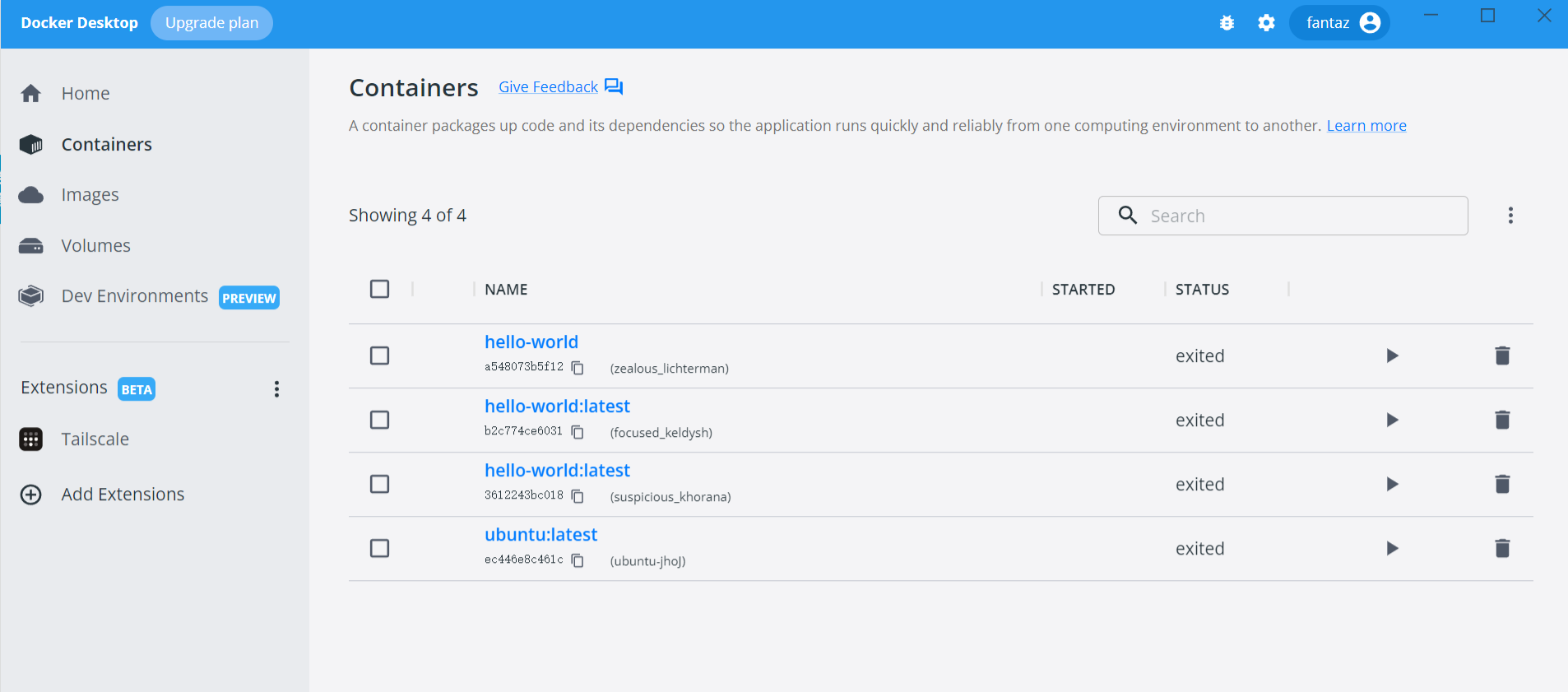Click the Dev Environments icon

31,296
